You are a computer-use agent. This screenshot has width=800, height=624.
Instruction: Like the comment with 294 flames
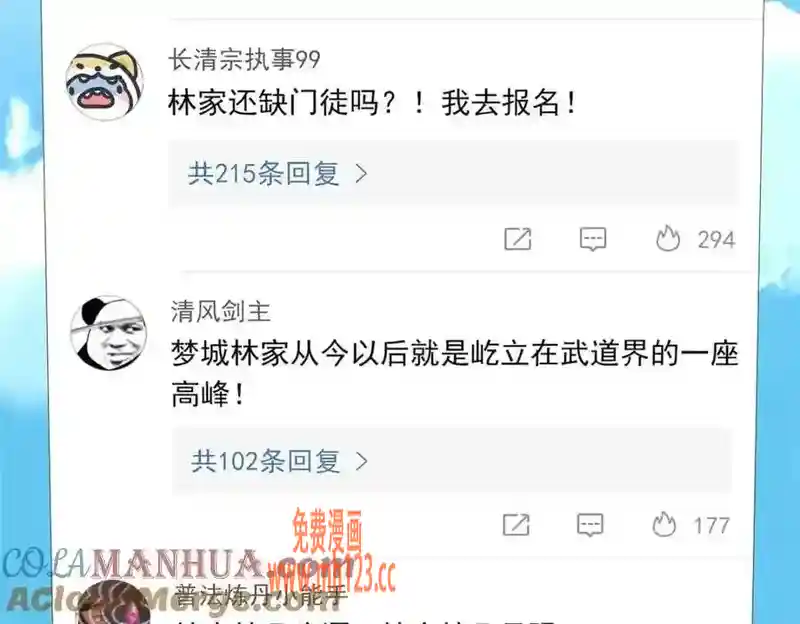668,238
